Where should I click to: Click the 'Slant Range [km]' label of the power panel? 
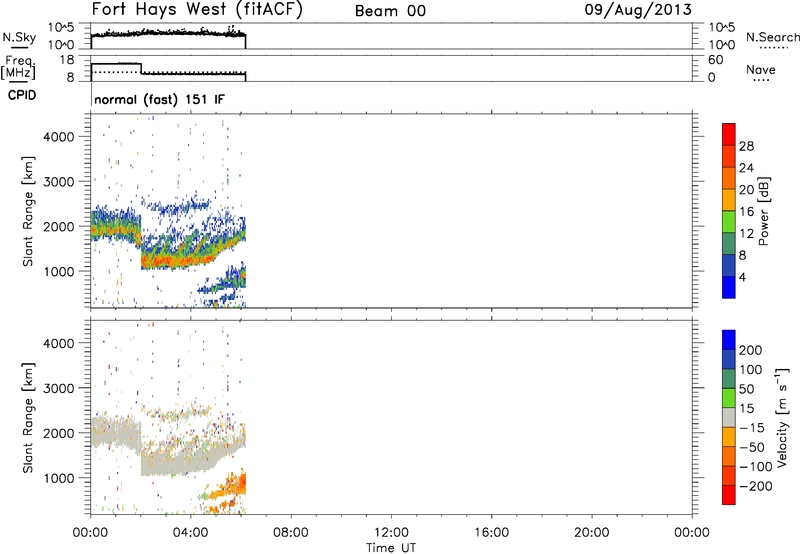pyautogui.click(x=28, y=211)
